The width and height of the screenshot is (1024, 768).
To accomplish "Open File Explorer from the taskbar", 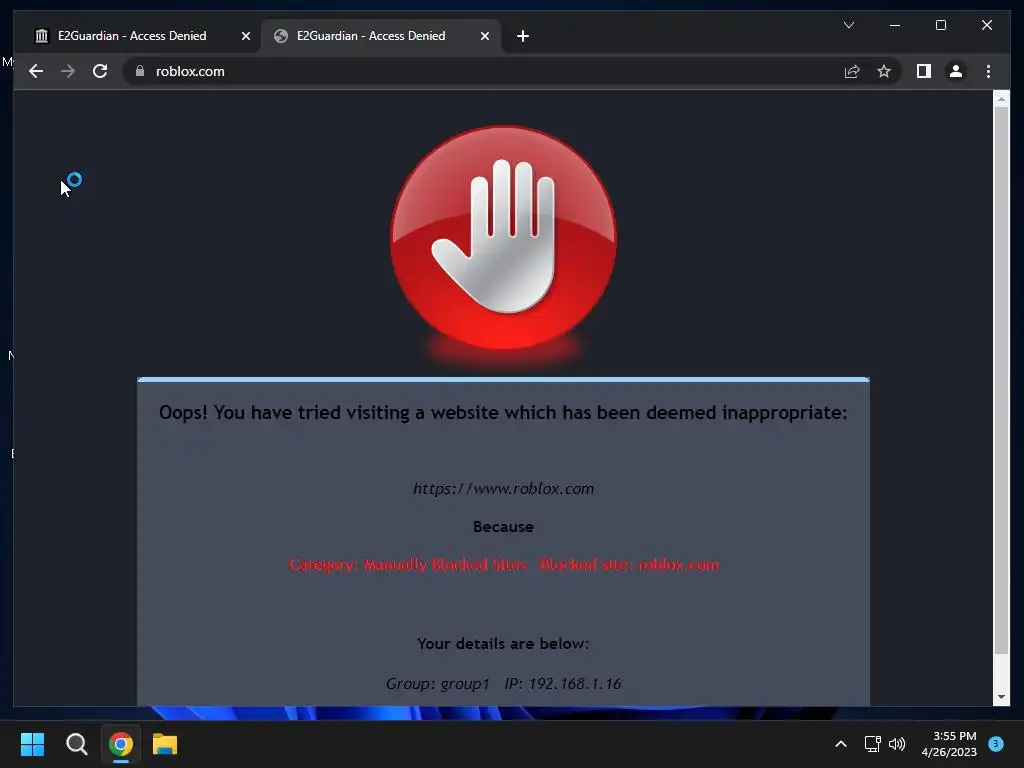I will [165, 744].
